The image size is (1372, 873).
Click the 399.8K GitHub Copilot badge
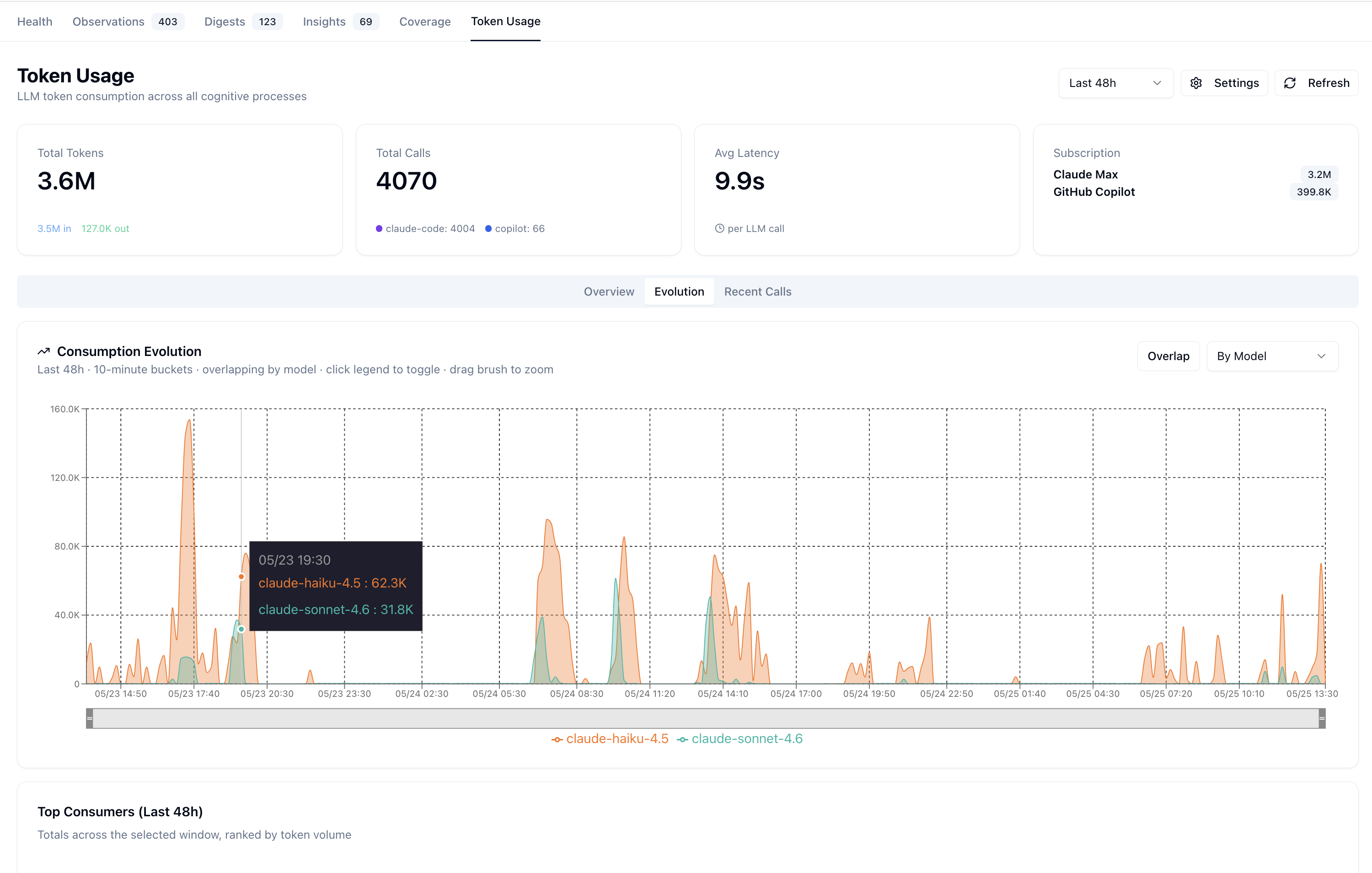click(x=1313, y=192)
